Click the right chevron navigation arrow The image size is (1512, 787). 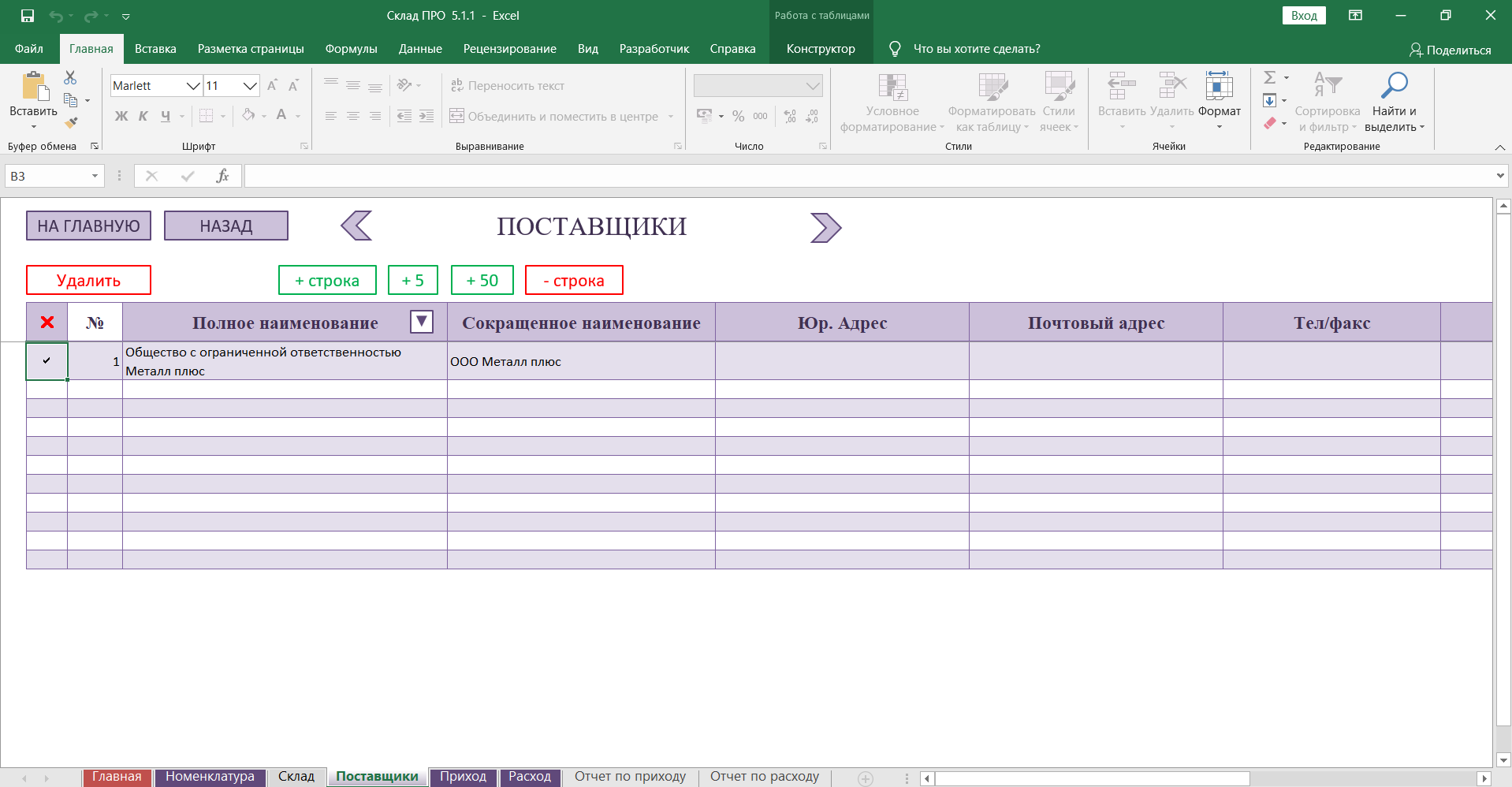point(825,228)
